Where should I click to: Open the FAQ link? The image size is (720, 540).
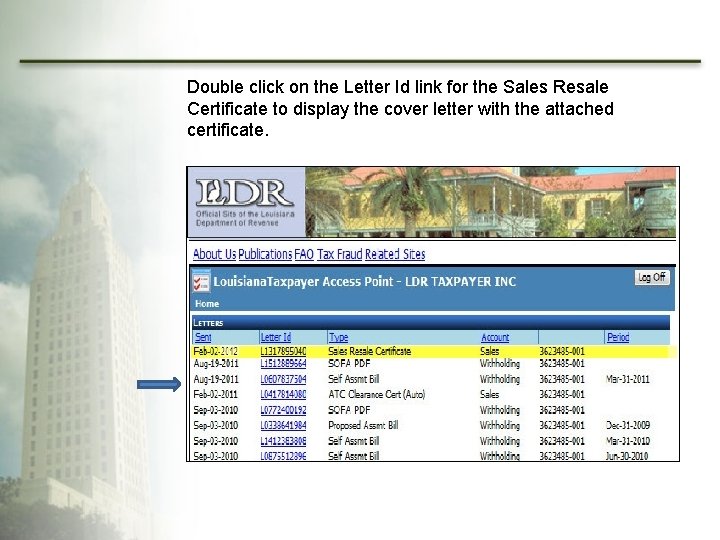point(304,254)
